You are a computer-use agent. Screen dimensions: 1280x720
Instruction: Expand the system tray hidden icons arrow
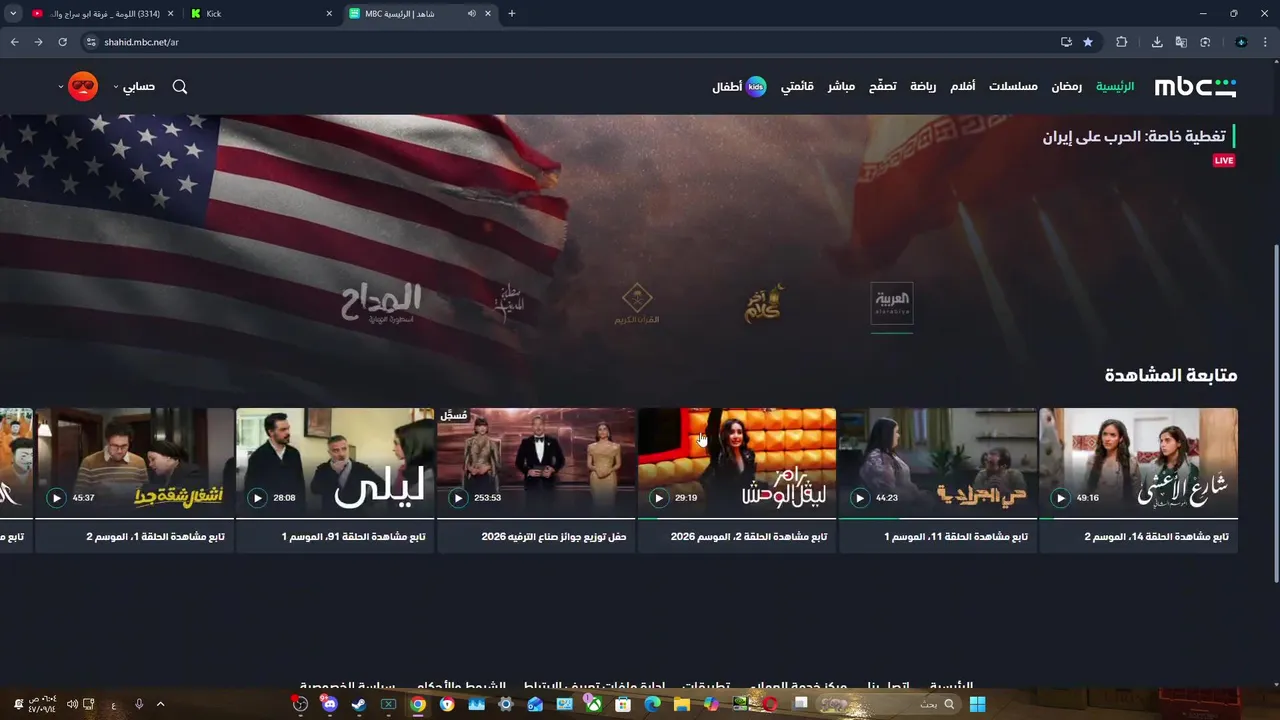coord(160,704)
